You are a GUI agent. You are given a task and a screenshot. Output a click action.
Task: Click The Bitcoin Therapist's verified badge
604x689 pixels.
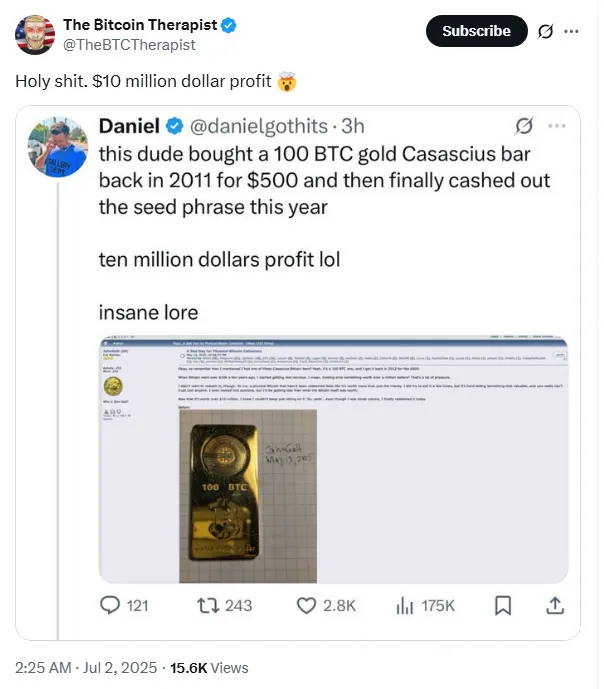pyautogui.click(x=229, y=24)
